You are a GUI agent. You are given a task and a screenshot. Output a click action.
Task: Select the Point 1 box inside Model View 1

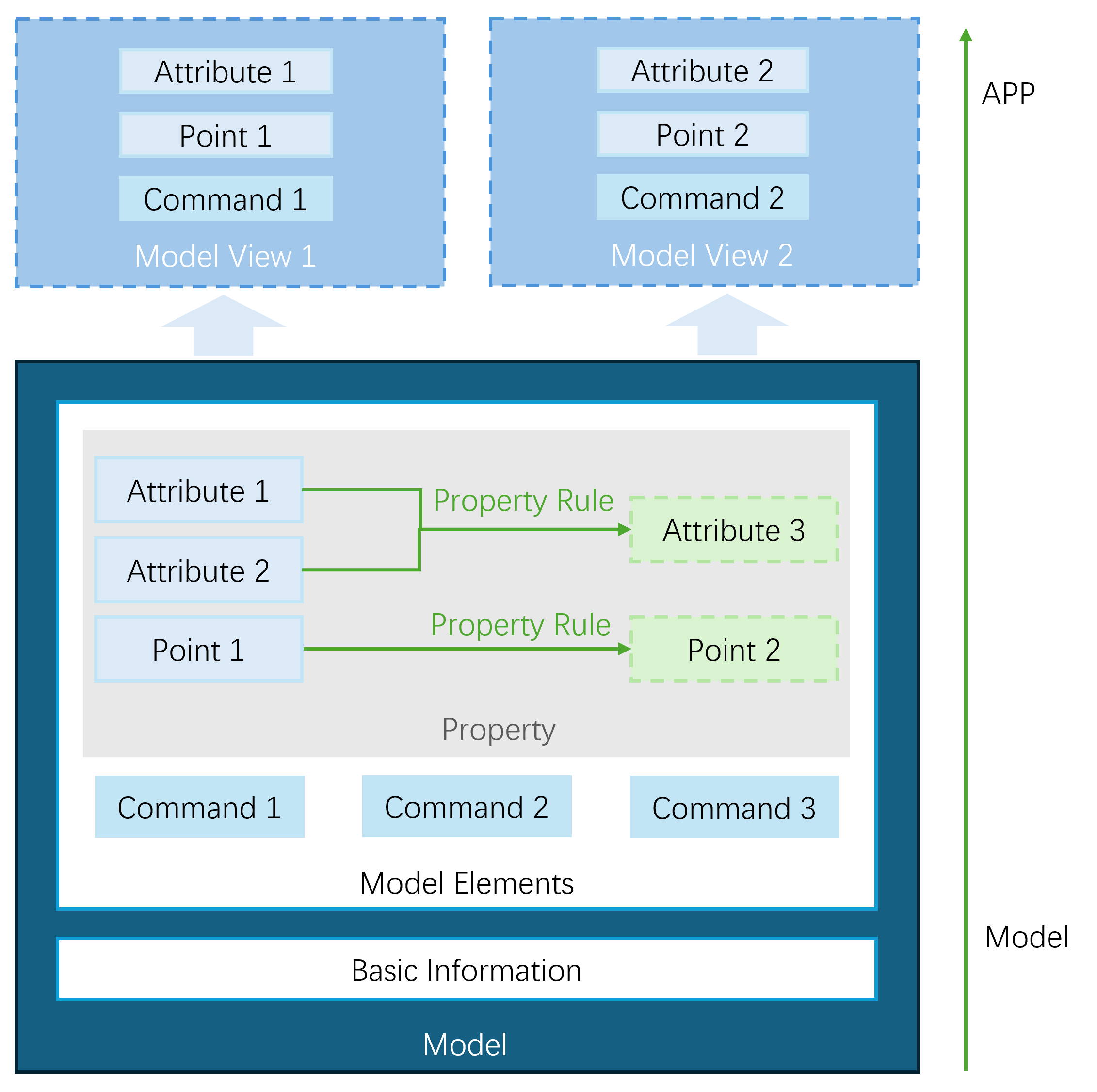tap(226, 135)
